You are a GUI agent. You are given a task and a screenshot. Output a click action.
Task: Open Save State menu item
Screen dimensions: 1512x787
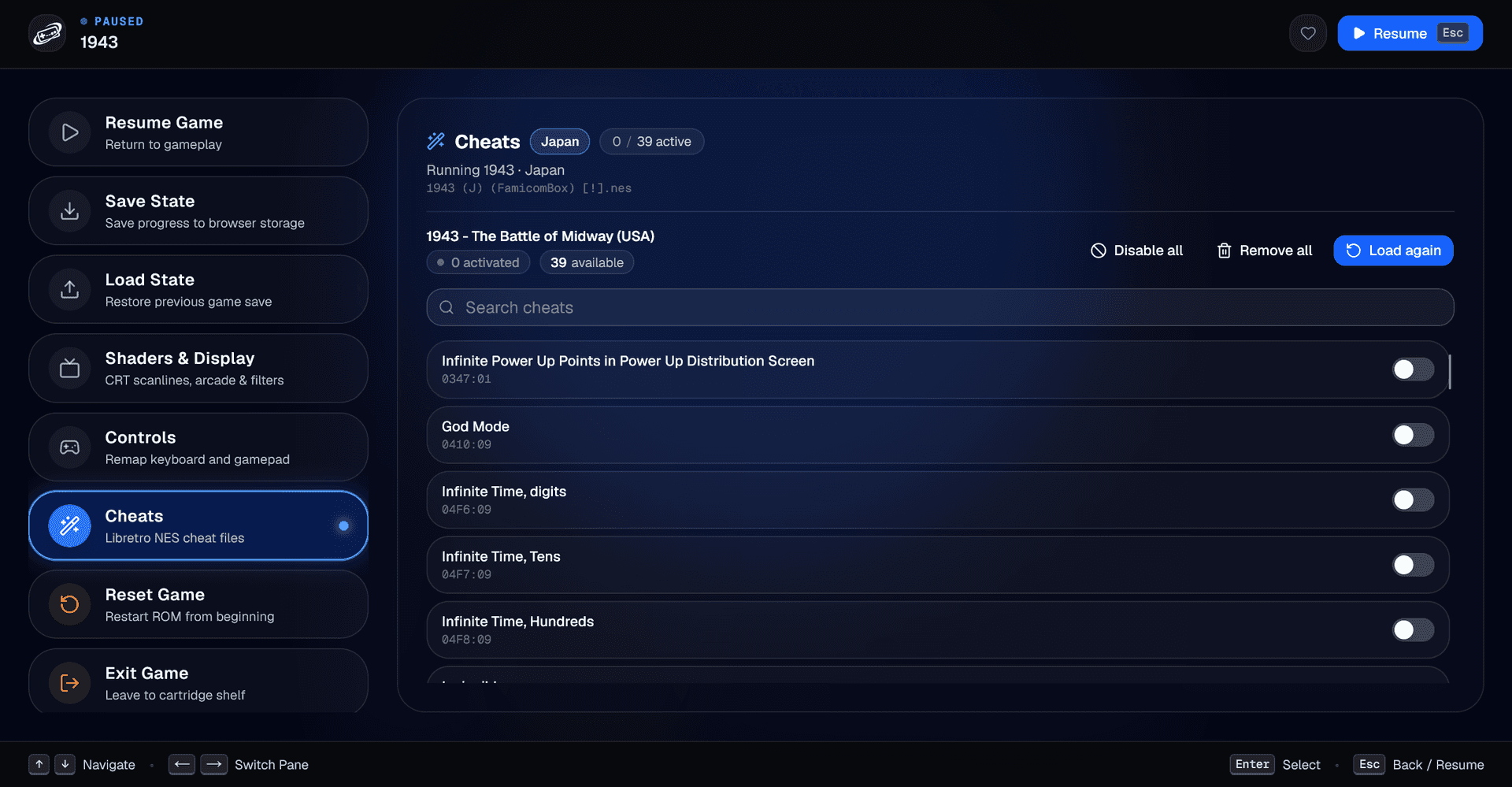(x=198, y=210)
